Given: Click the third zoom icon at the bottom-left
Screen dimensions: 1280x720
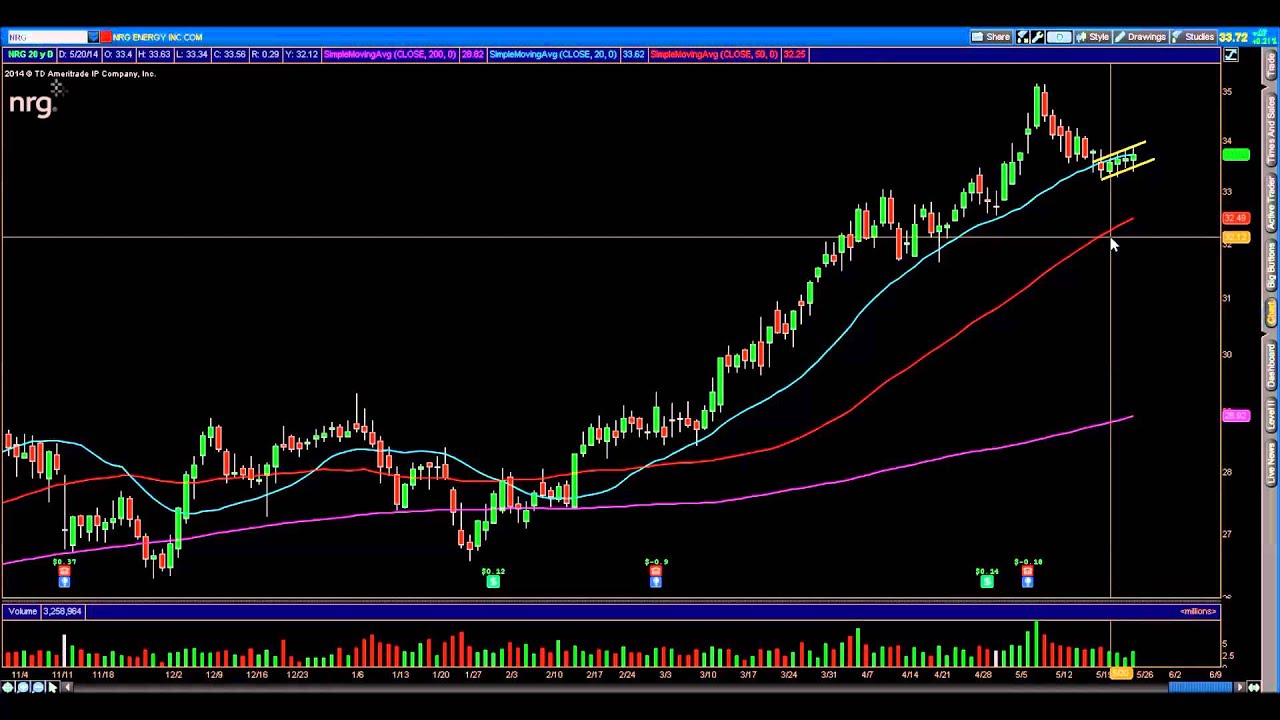Looking at the screenshot, I should [x=37, y=687].
